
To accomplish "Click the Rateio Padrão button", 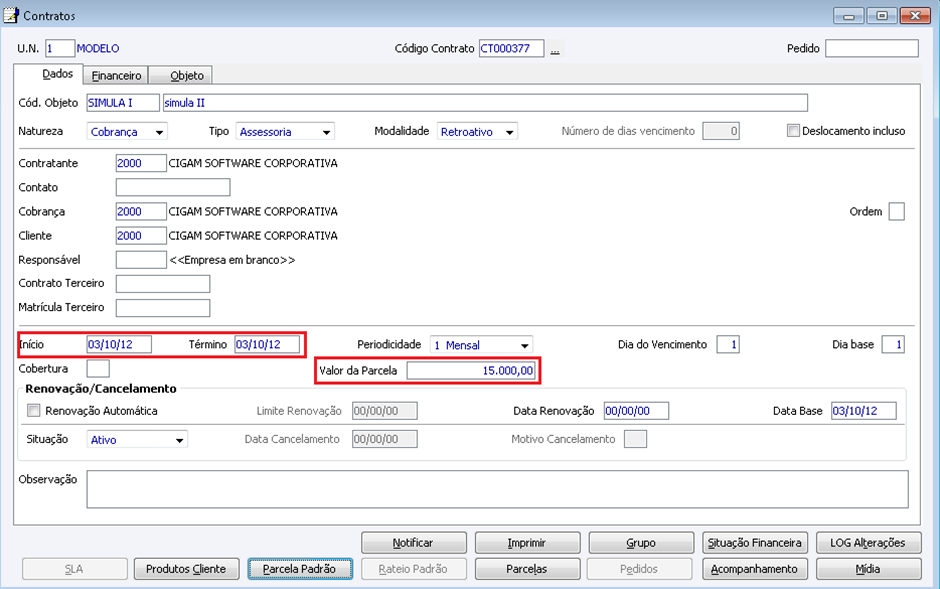I will click(414, 569).
